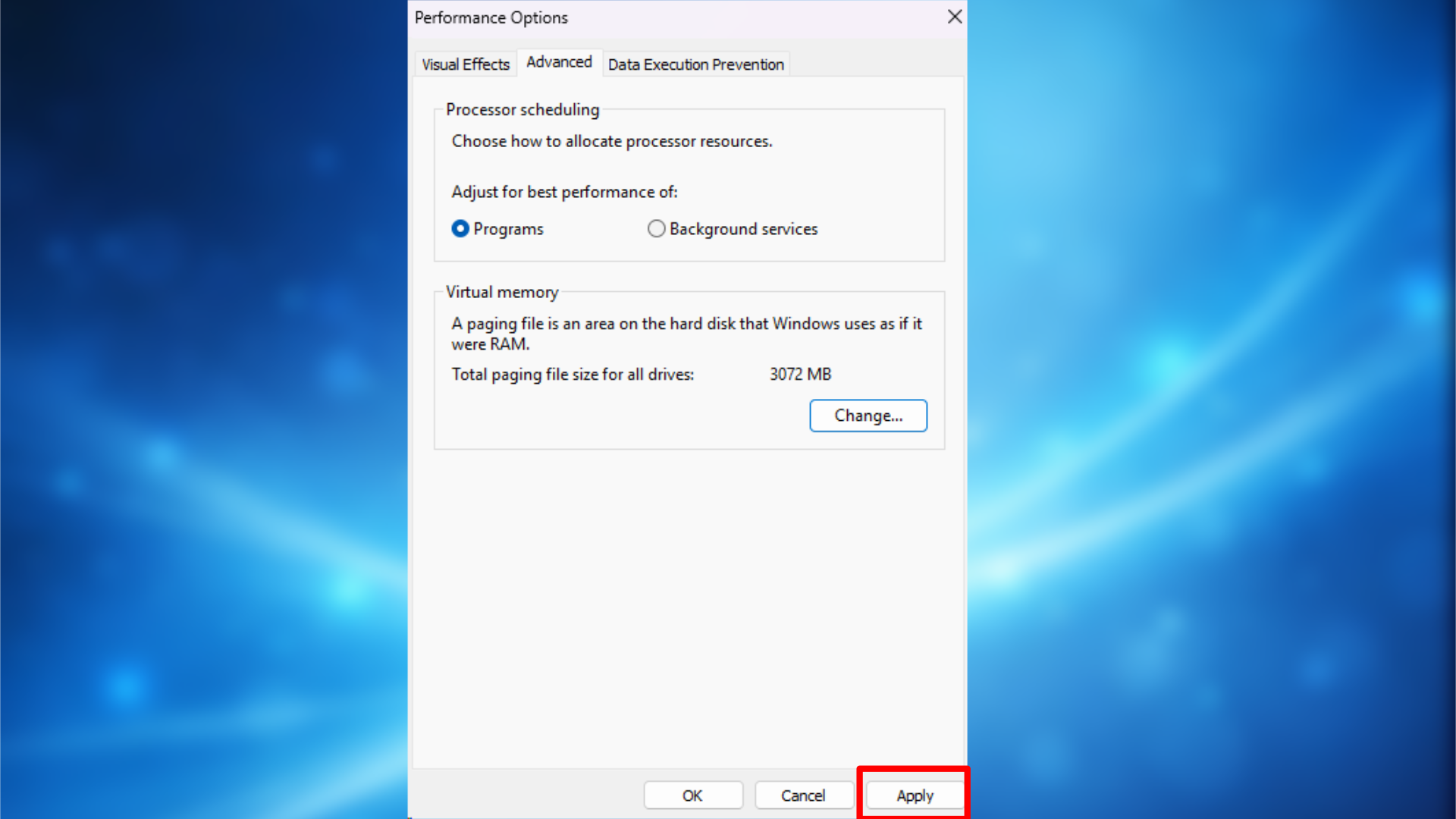1456x819 pixels.
Task: Cancel the Performance Options dialog
Action: tap(803, 795)
